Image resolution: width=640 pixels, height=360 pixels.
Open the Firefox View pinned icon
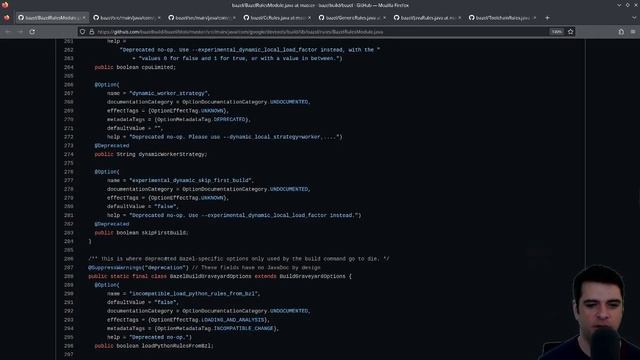pyautogui.click(x=6, y=18)
